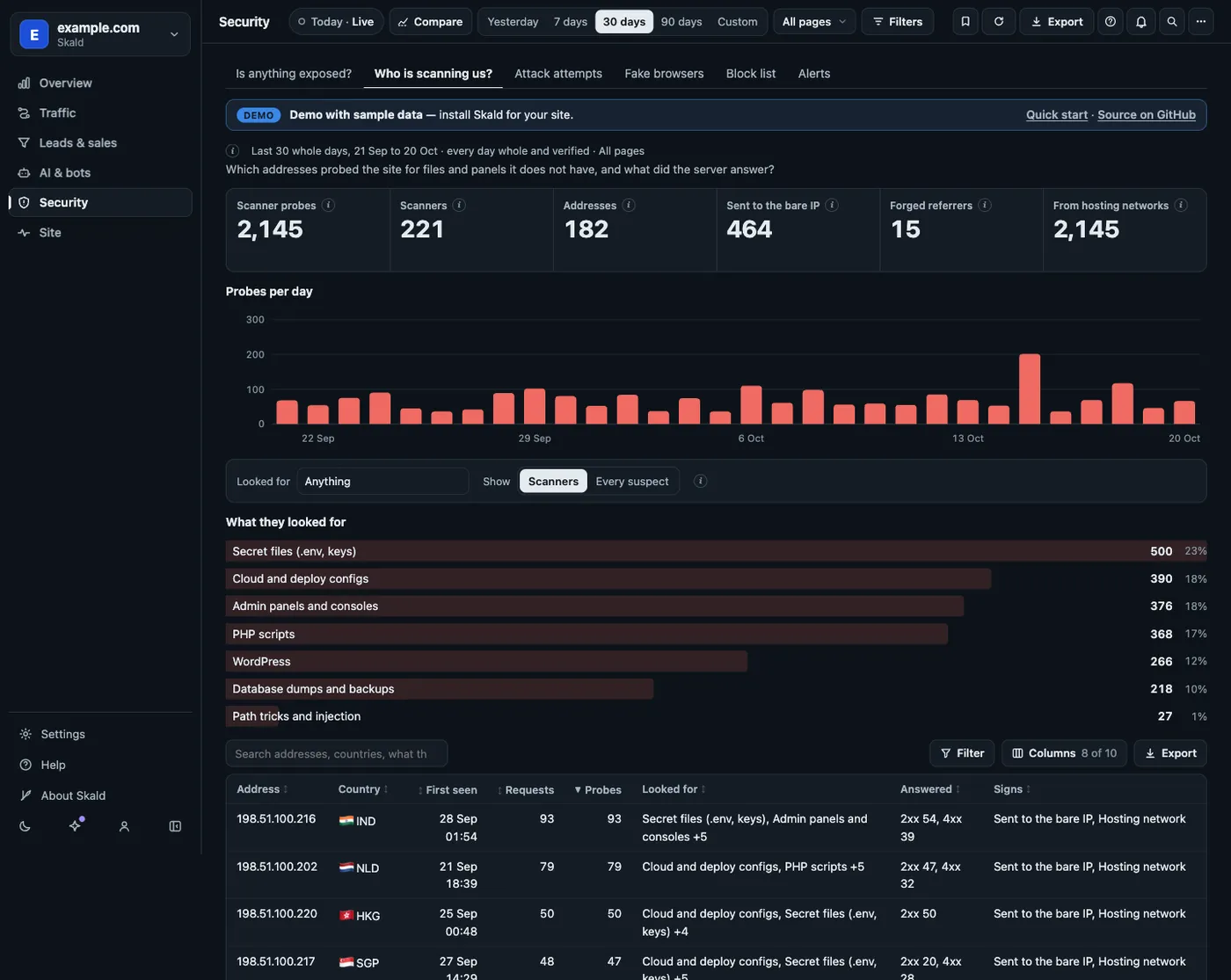Click the tallest bar in Probes per day chart
The width and height of the screenshot is (1231, 980).
[x=1030, y=389]
